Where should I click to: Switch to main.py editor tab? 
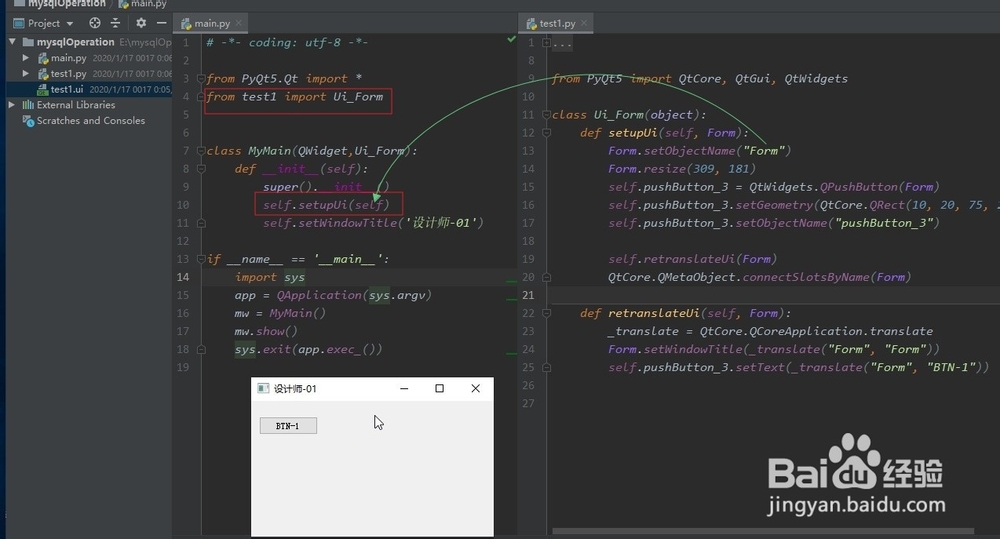(x=212, y=24)
